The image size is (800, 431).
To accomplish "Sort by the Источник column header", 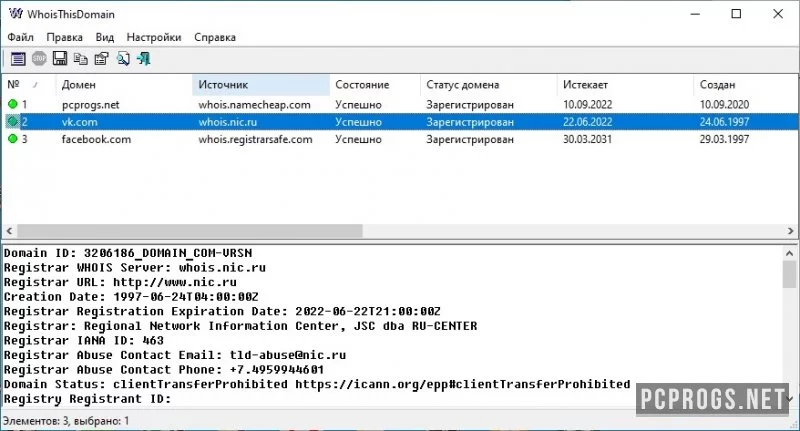I will point(261,85).
